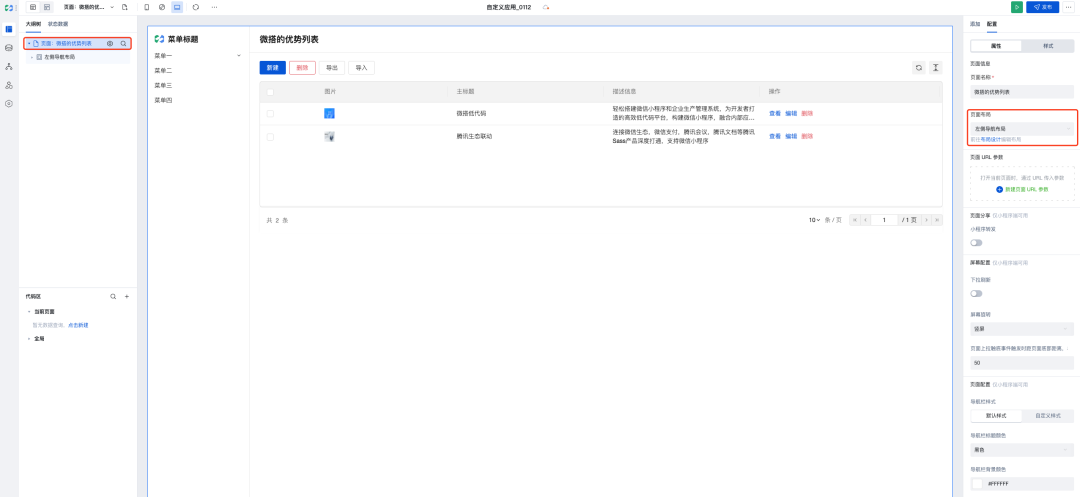Screen dimensions: 1080x497
Task: Select 自定义样式 for the navigation bar style
Action: tap(1048, 415)
